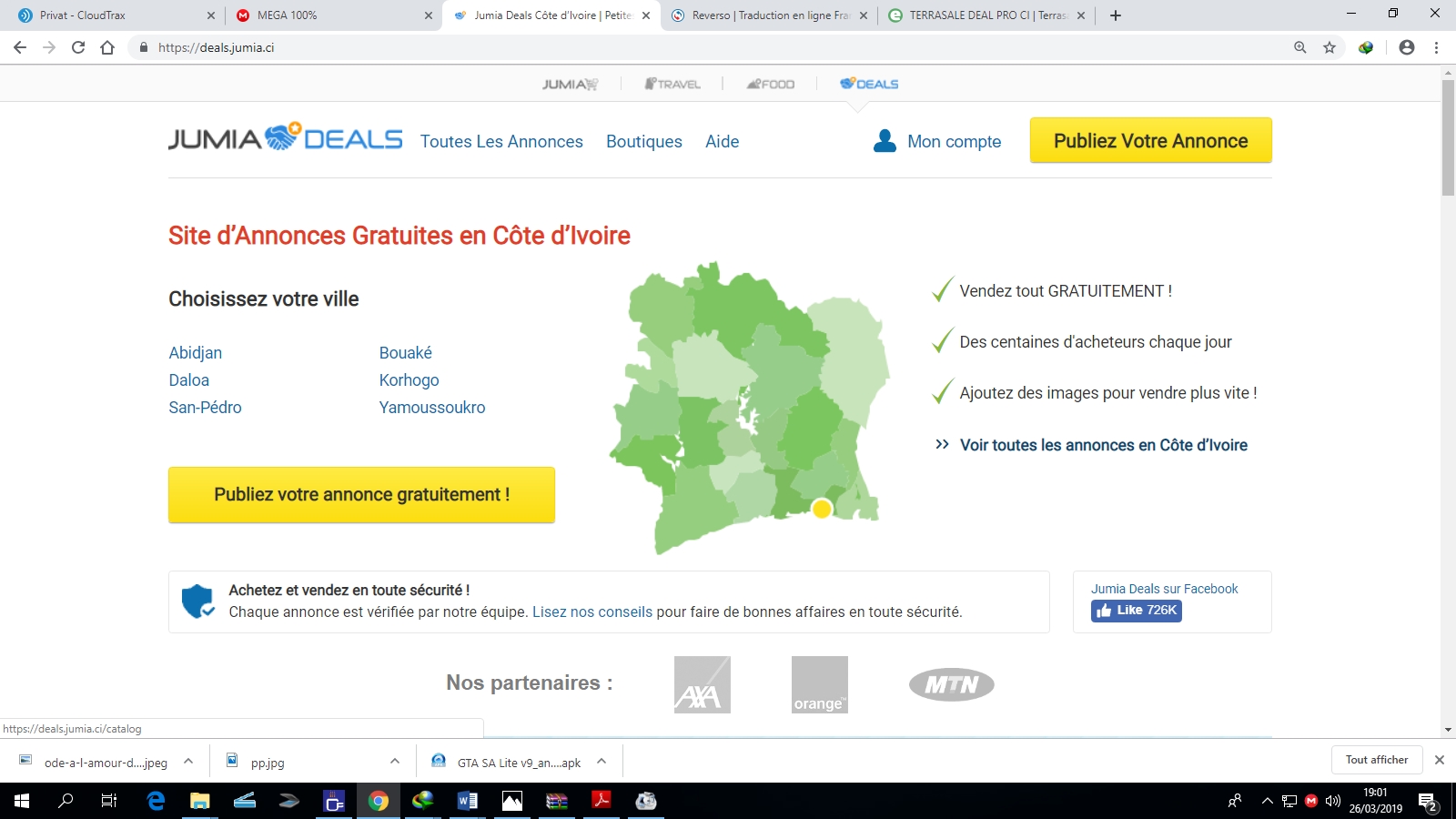
Task: Expand options for pp.jpg download
Action: point(395,762)
